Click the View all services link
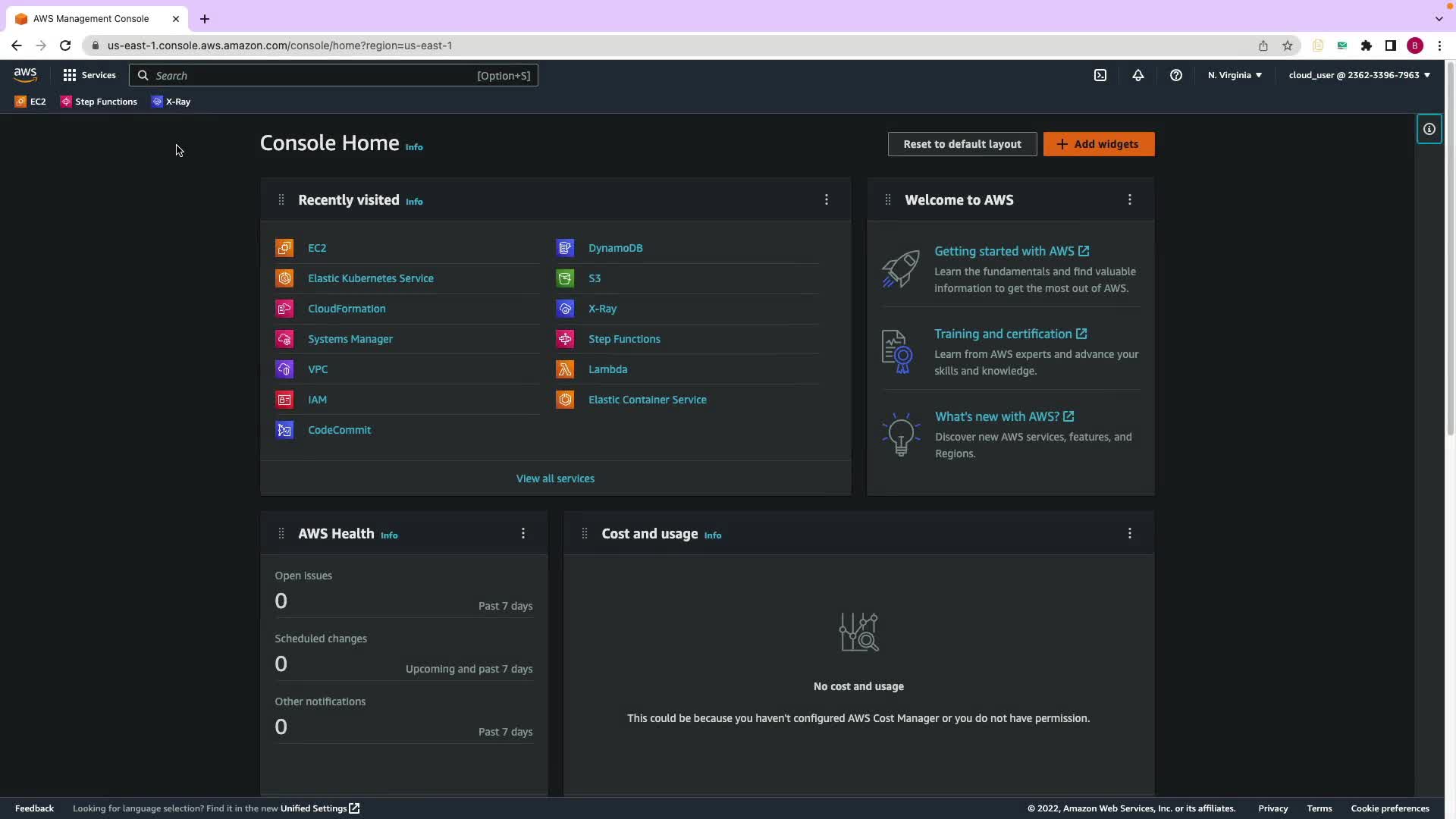Image resolution: width=1456 pixels, height=819 pixels. click(x=555, y=479)
